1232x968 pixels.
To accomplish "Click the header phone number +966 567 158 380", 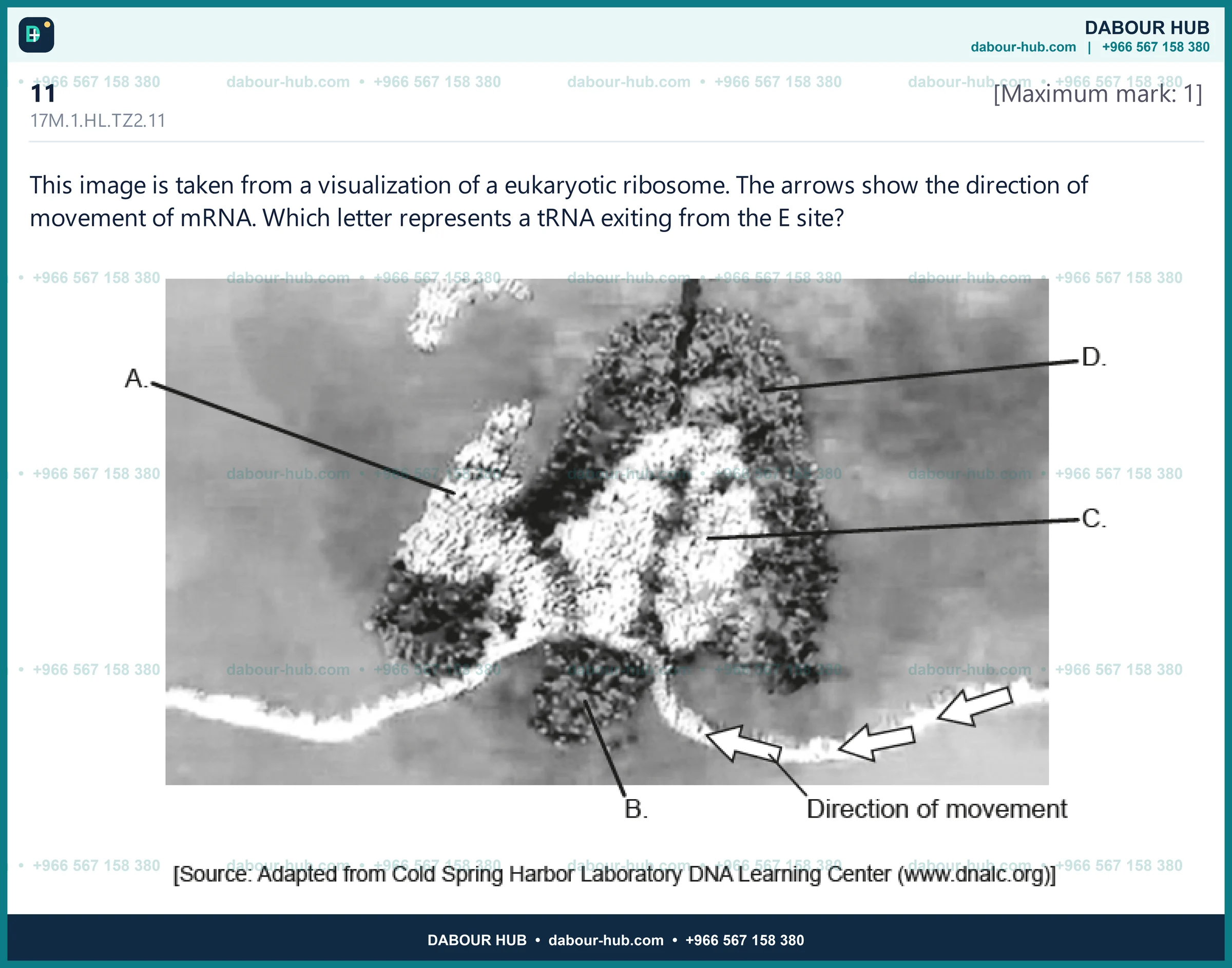I will [x=1156, y=47].
